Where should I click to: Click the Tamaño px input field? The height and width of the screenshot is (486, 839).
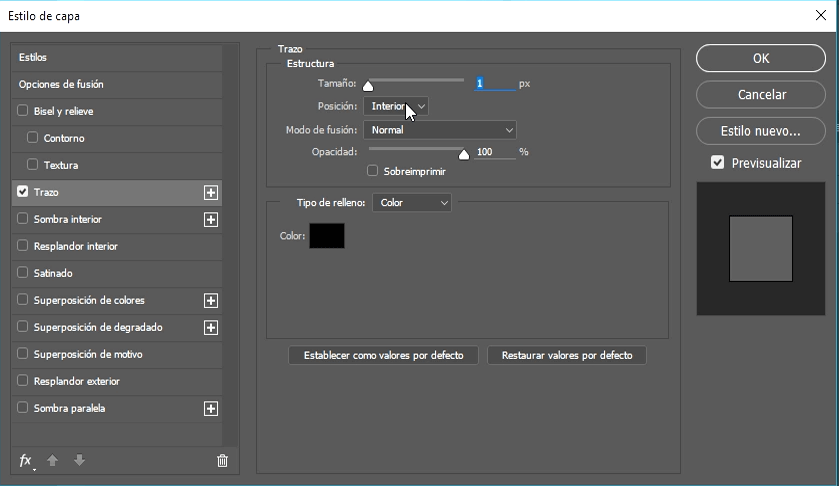(495, 83)
